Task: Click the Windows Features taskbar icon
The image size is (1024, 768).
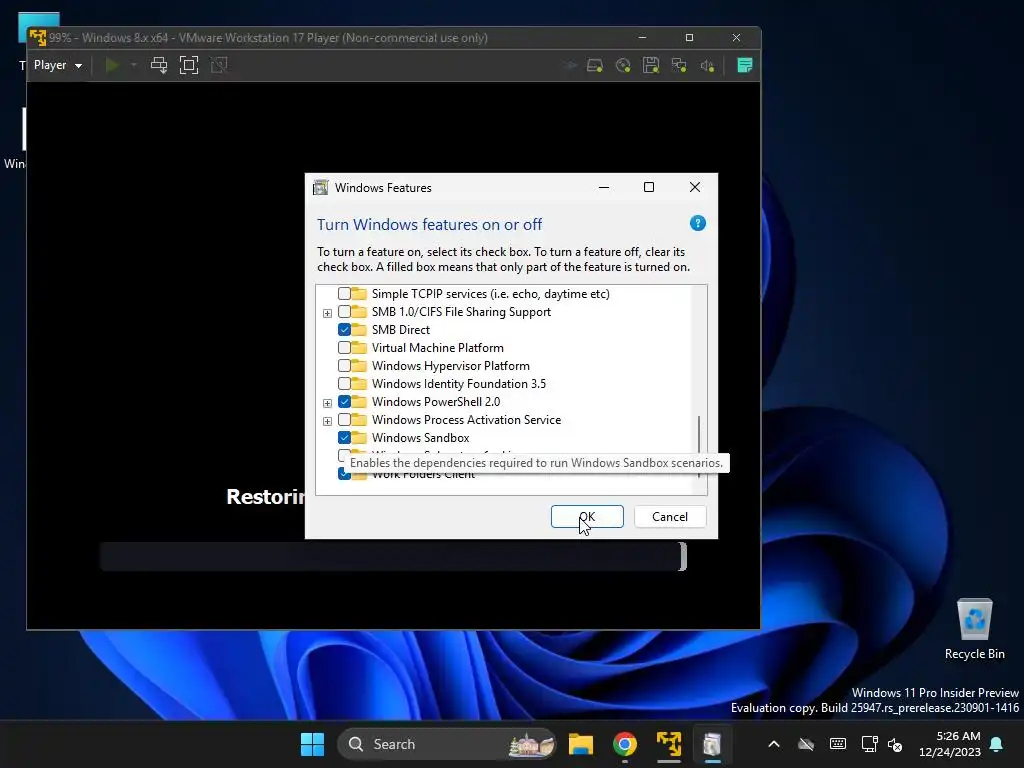Action: pos(712,744)
